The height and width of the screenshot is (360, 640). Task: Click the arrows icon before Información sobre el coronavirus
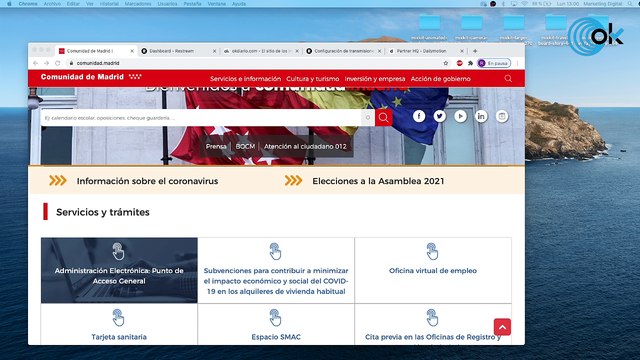click(x=58, y=180)
